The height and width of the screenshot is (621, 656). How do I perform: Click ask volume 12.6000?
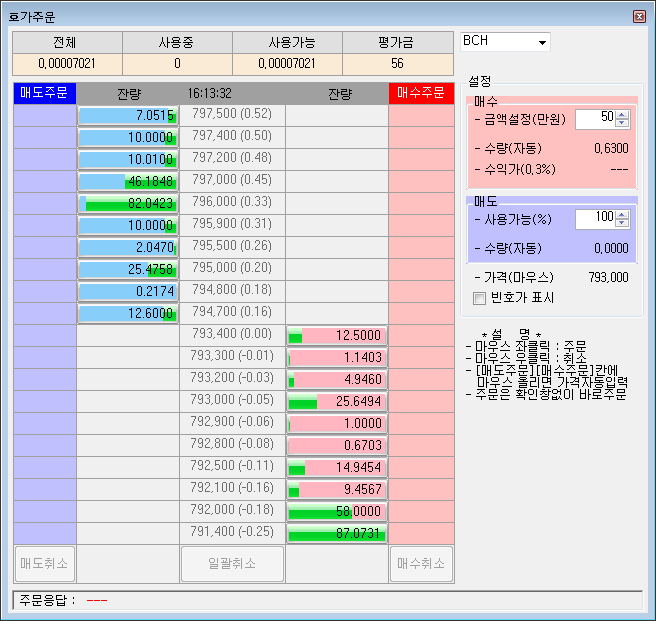pyautogui.click(x=128, y=313)
